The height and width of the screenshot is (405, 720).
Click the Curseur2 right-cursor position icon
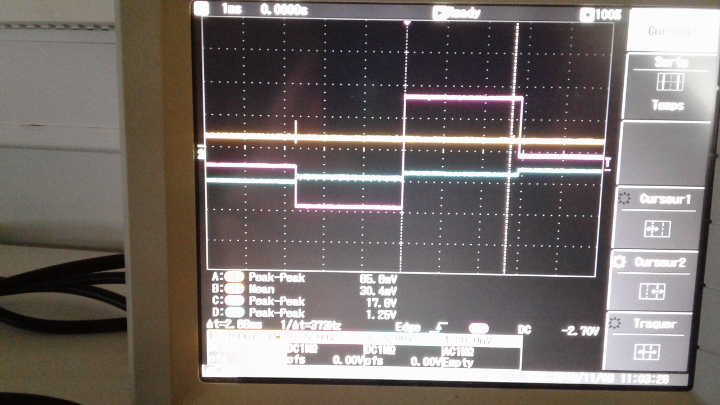pos(652,291)
